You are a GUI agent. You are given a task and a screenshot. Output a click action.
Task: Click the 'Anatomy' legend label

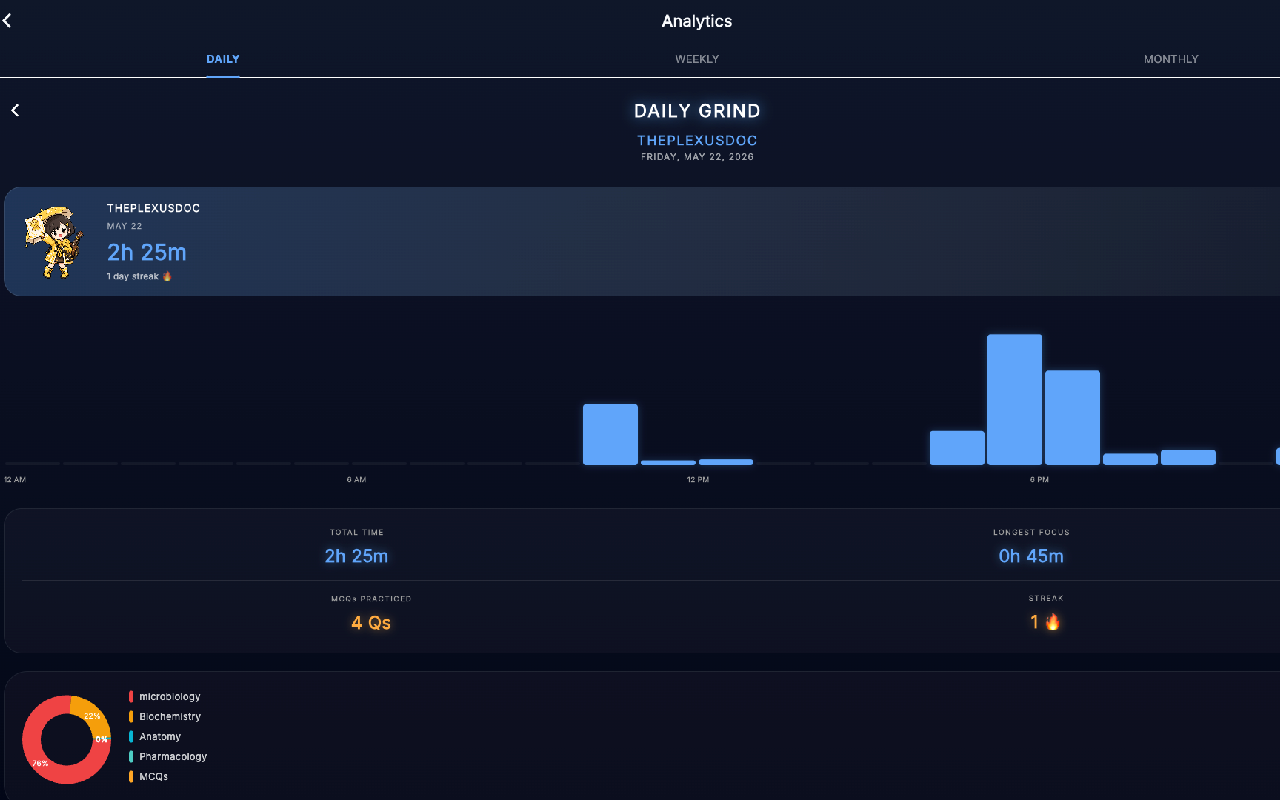click(x=160, y=736)
